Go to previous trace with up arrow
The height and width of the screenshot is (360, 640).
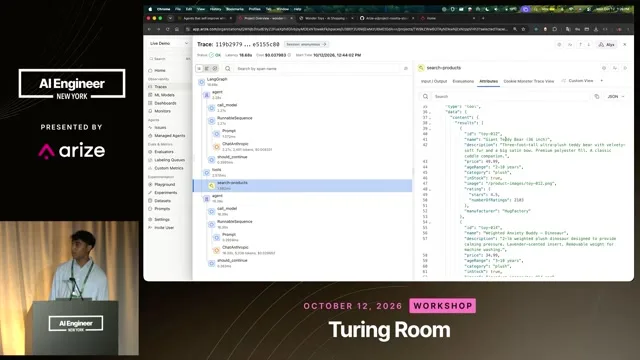(580, 44)
